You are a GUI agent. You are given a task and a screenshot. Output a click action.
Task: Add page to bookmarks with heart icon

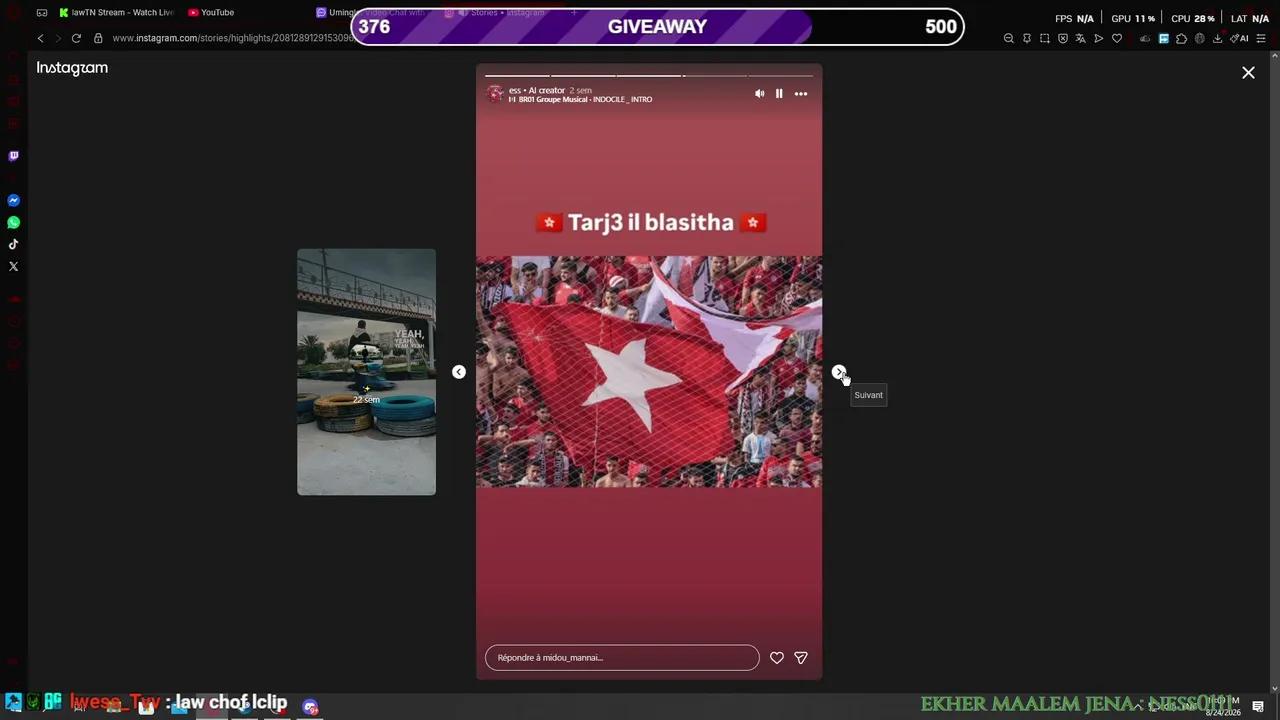[x=1117, y=38]
